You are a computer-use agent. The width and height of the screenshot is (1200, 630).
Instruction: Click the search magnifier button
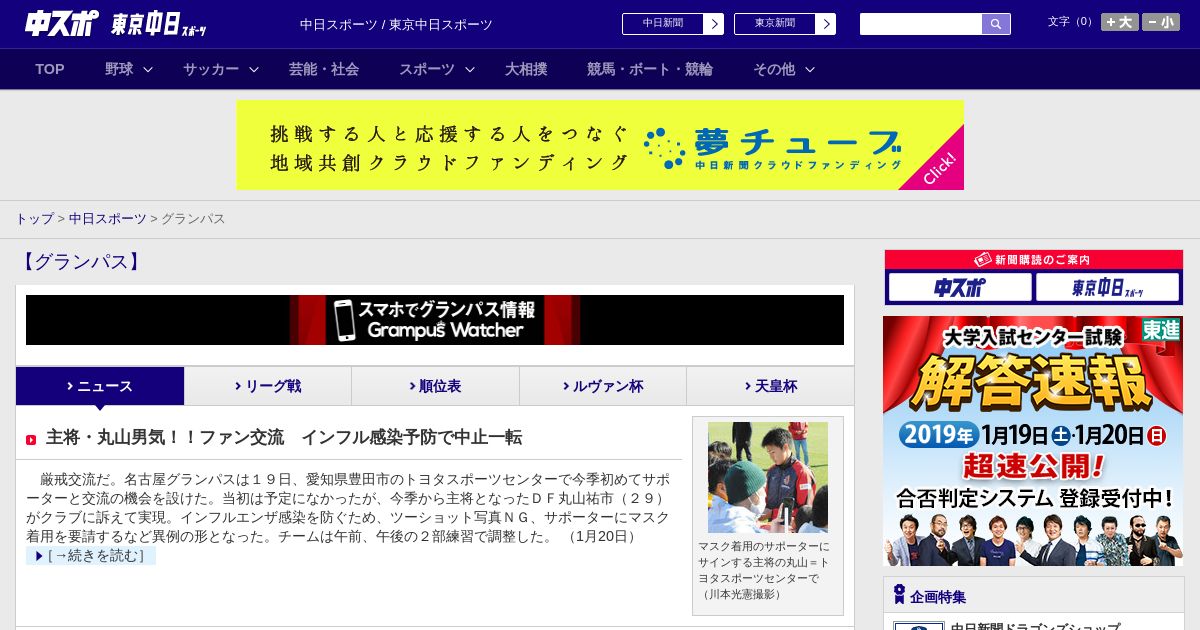(x=996, y=24)
